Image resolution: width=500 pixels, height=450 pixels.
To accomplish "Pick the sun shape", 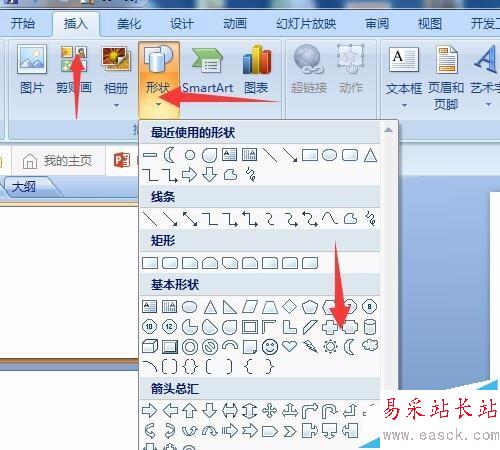I will click(x=330, y=347).
